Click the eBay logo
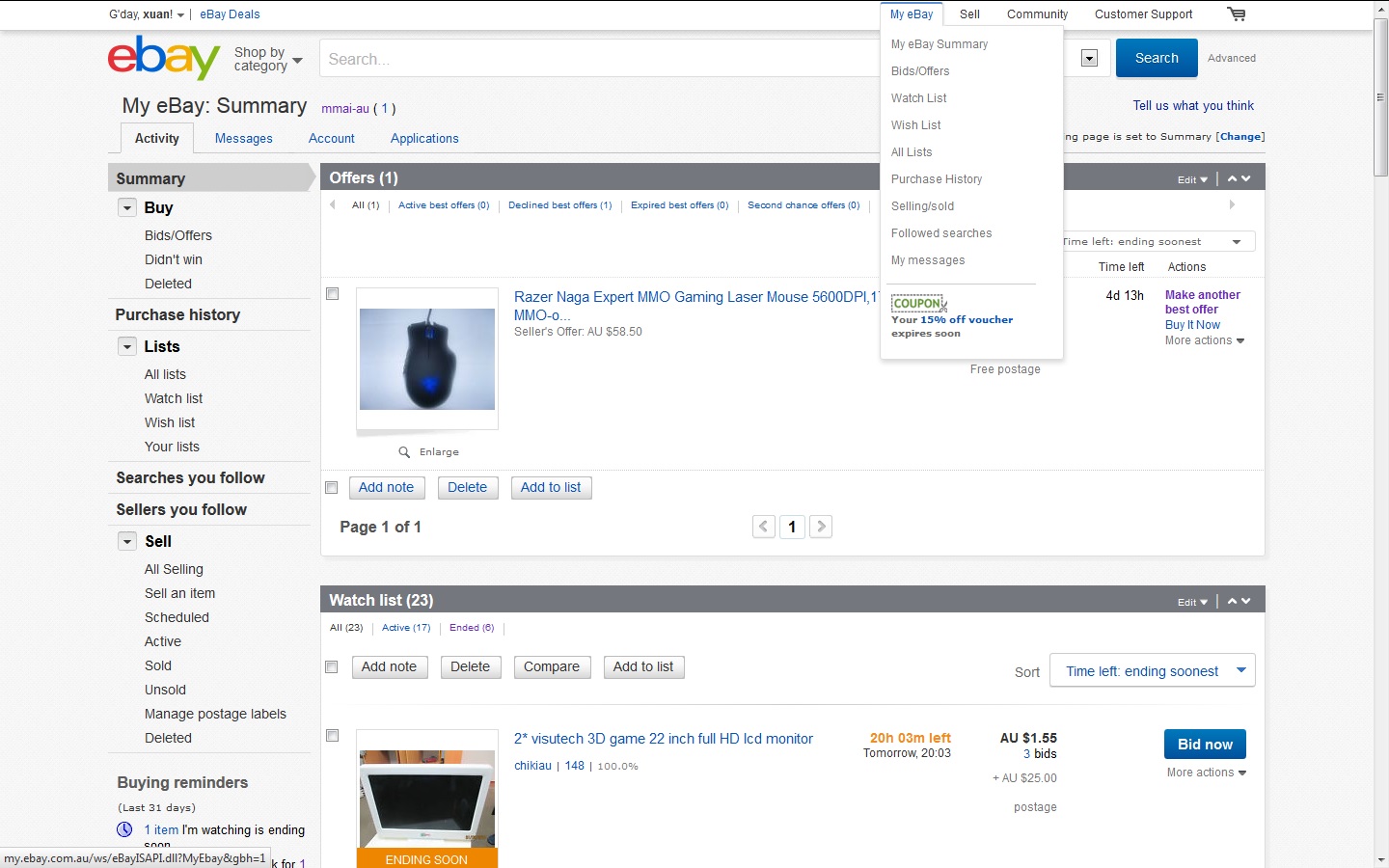The height and width of the screenshot is (868, 1389). coord(164,58)
